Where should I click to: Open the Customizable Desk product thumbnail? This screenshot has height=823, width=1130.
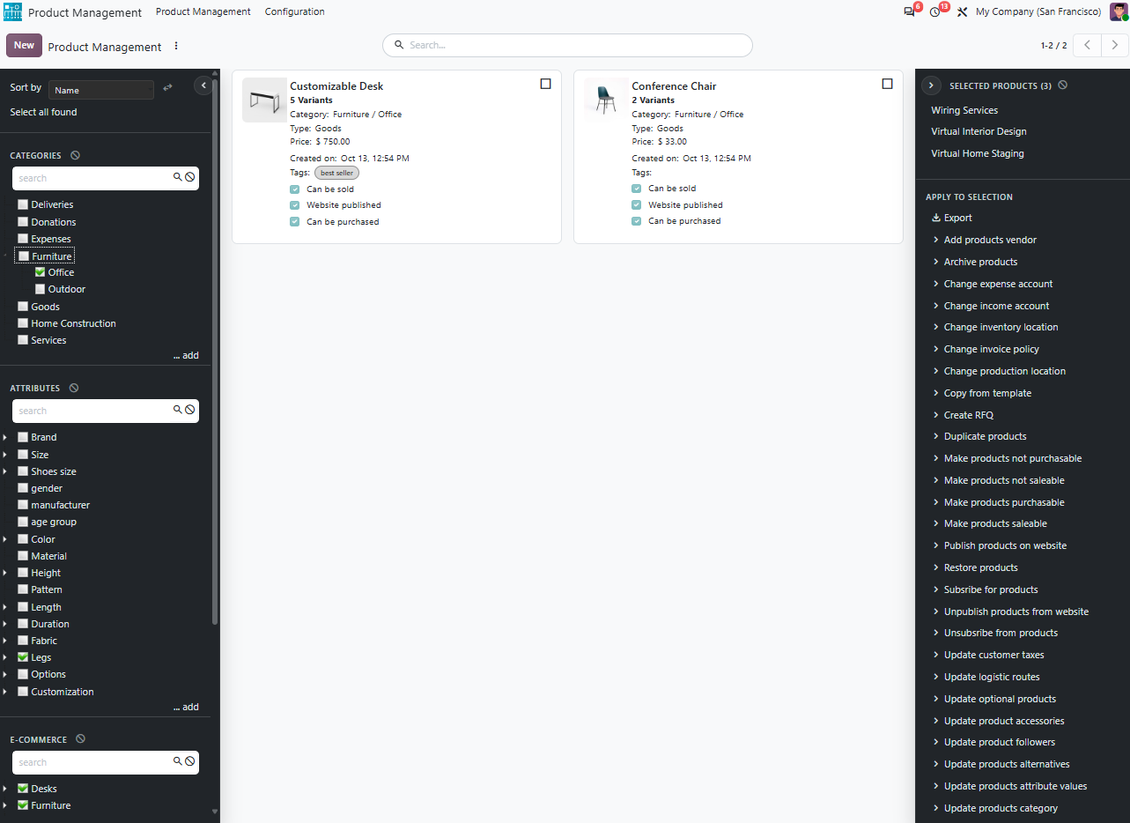[x=264, y=100]
